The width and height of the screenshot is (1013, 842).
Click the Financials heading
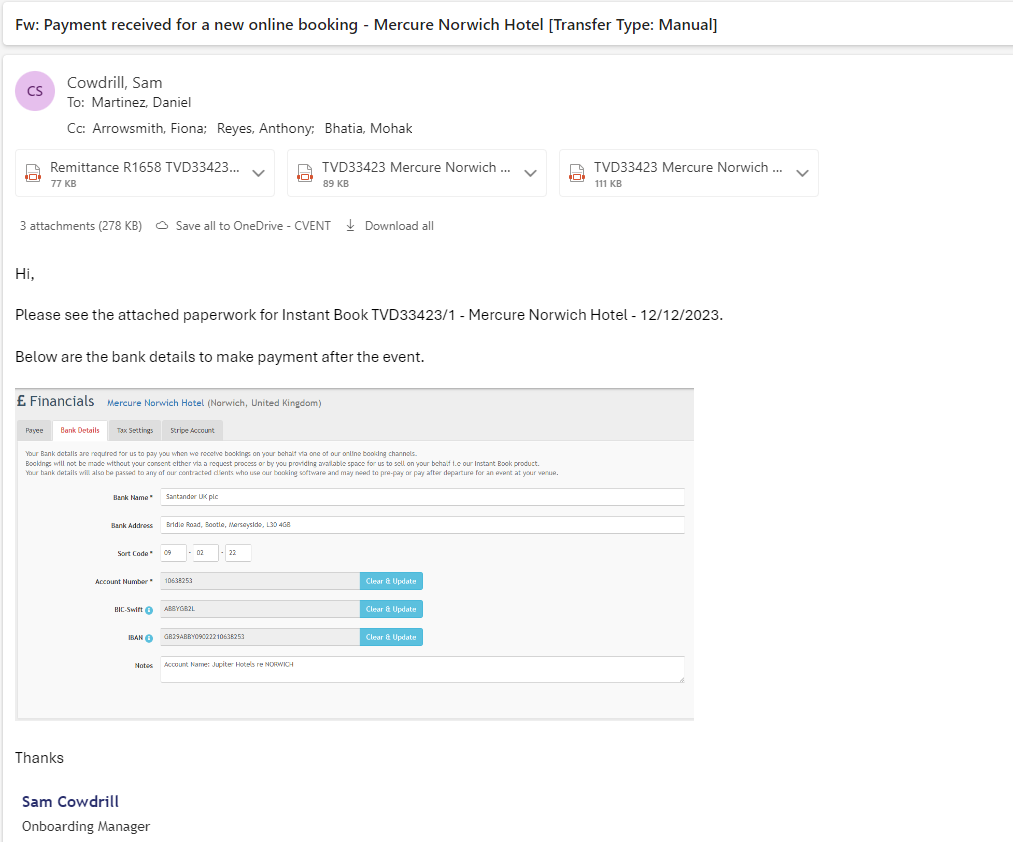click(x=56, y=401)
